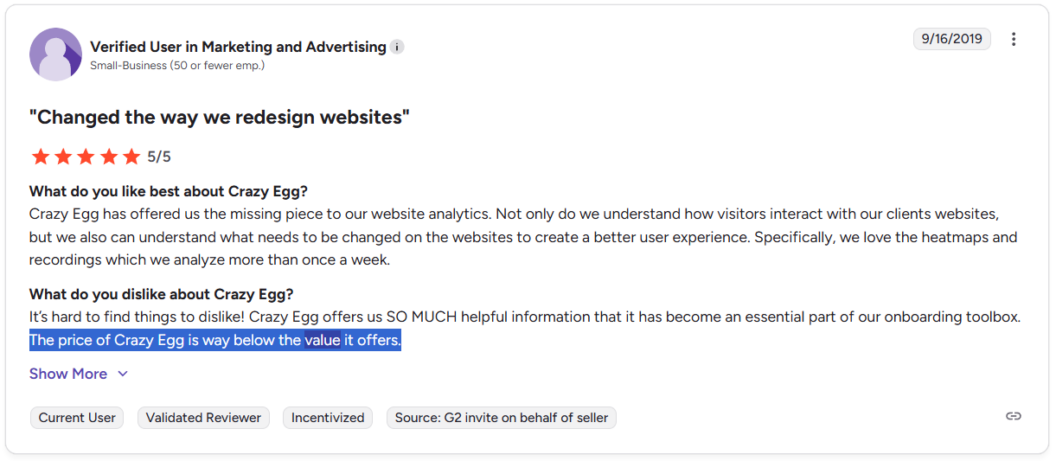The height and width of the screenshot is (461, 1056).
Task: Click the first rating star
Action: coord(40,157)
